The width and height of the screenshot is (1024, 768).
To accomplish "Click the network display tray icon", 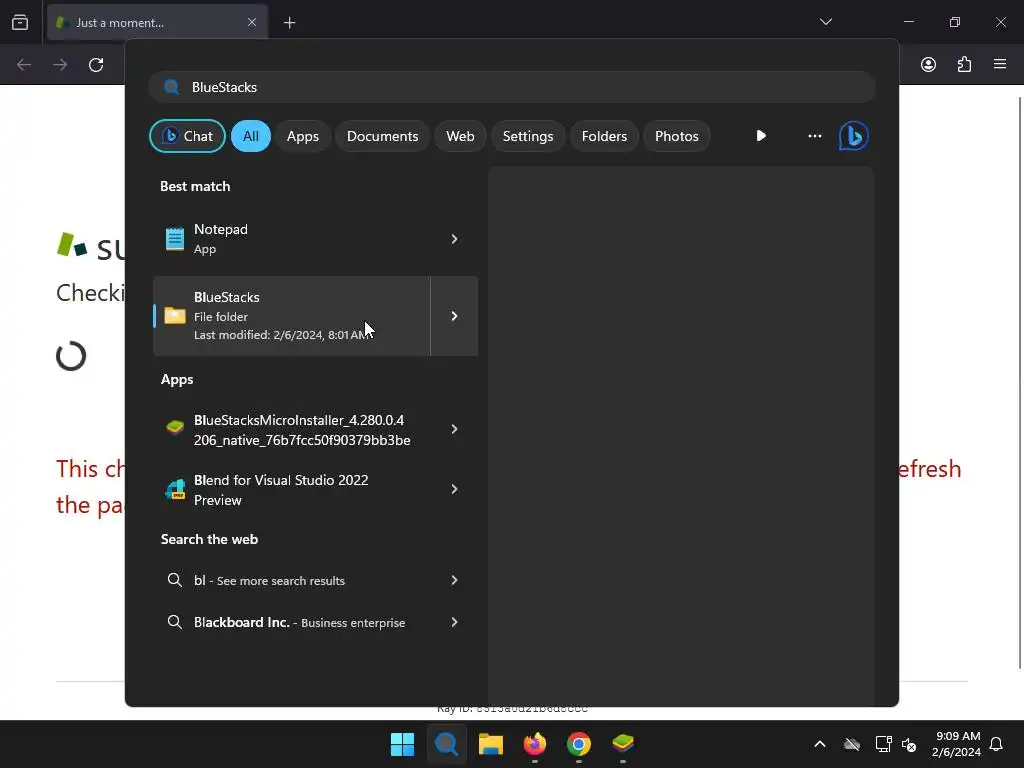I will pos(883,744).
